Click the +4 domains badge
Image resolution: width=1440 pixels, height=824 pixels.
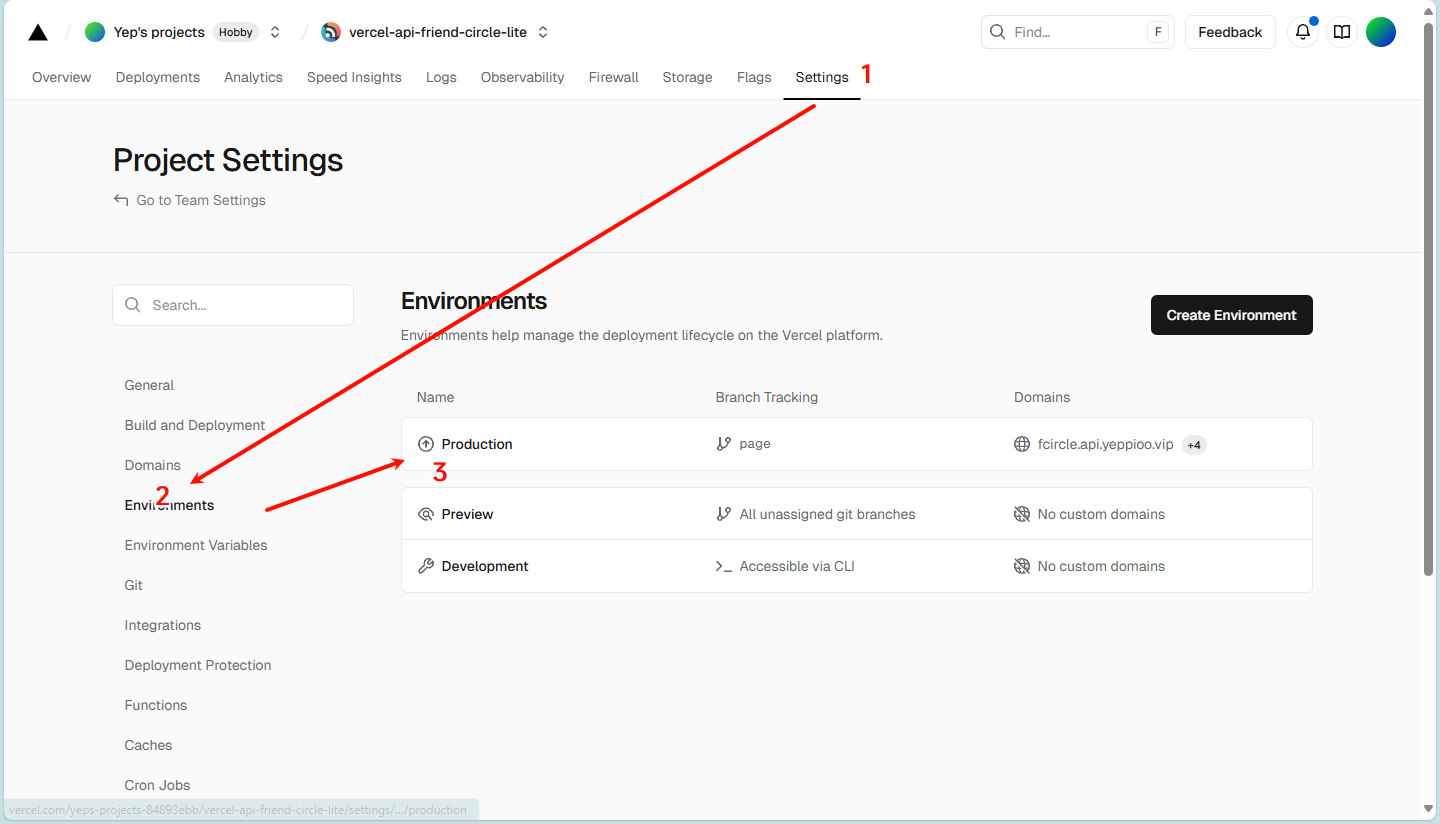[x=1194, y=445]
